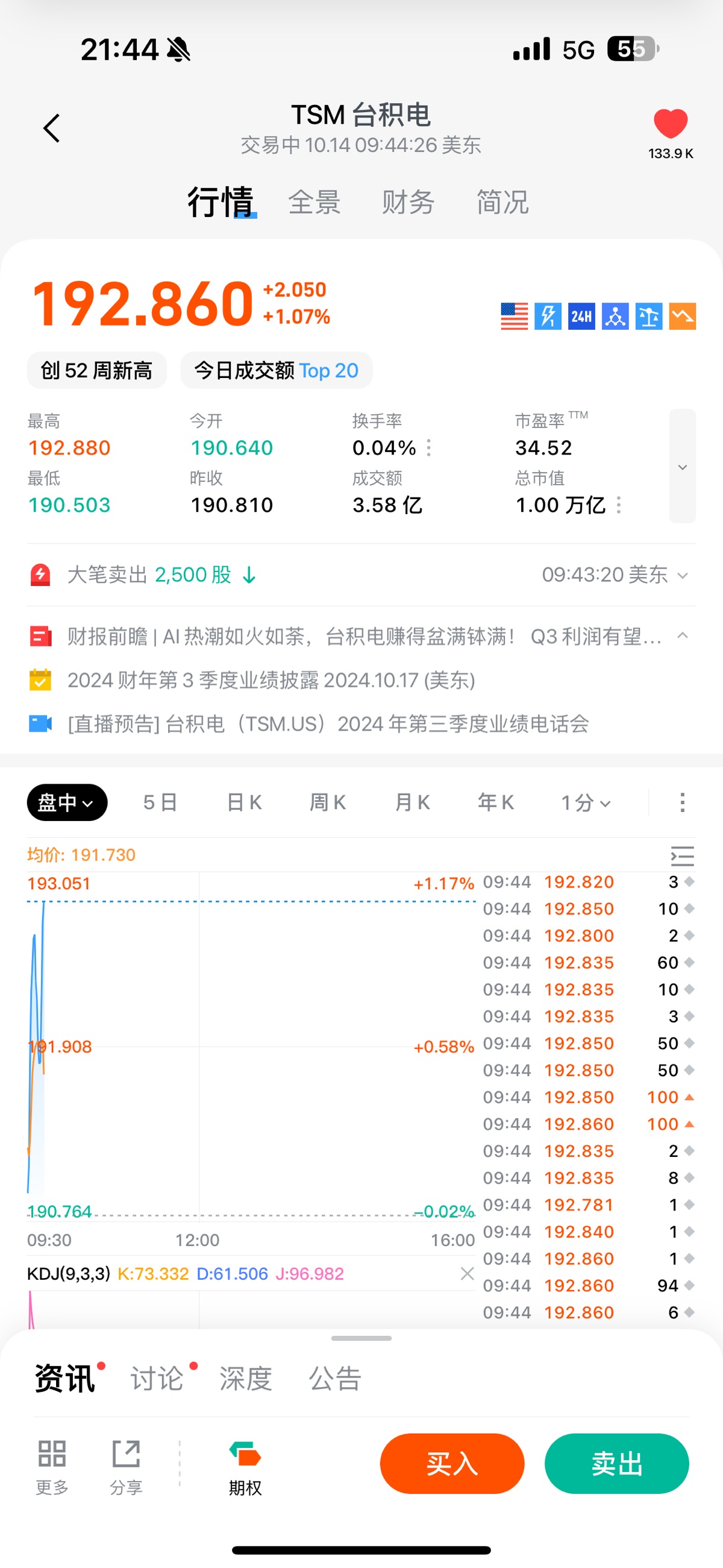Tap the tick row 192.860 volume 94
The height and width of the screenshot is (1568, 723).
[589, 1285]
